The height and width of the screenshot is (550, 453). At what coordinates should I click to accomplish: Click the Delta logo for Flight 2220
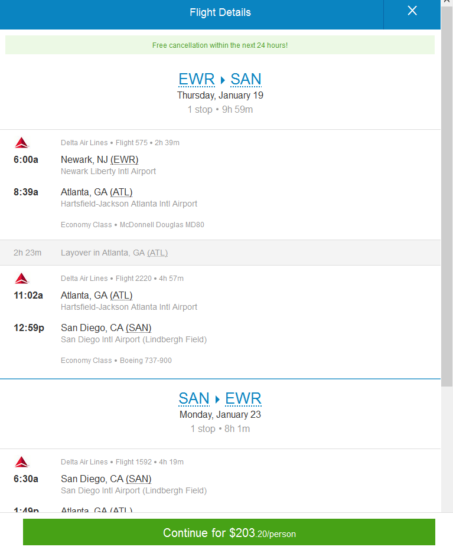(x=21, y=279)
